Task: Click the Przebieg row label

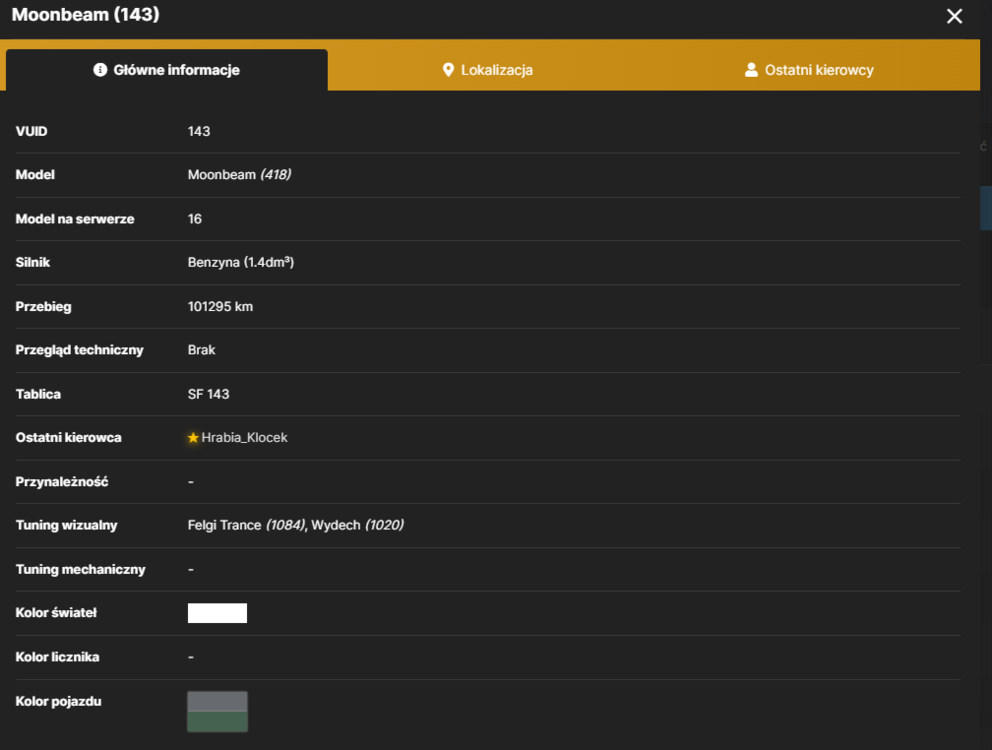Action: point(43,306)
